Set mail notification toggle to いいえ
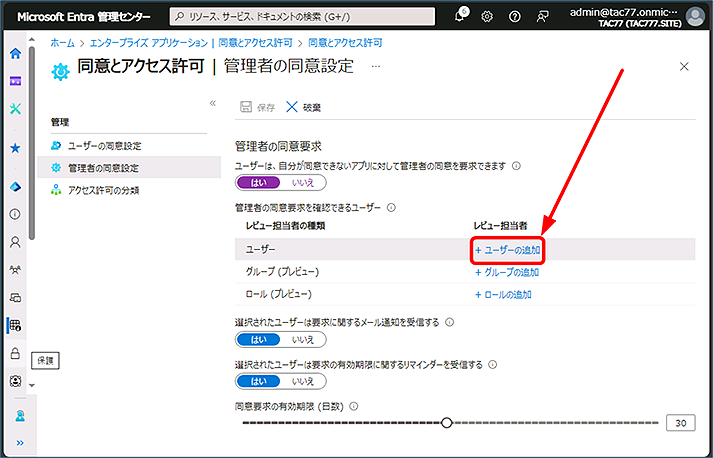Viewport: 713px width, 458px height. coord(303,340)
